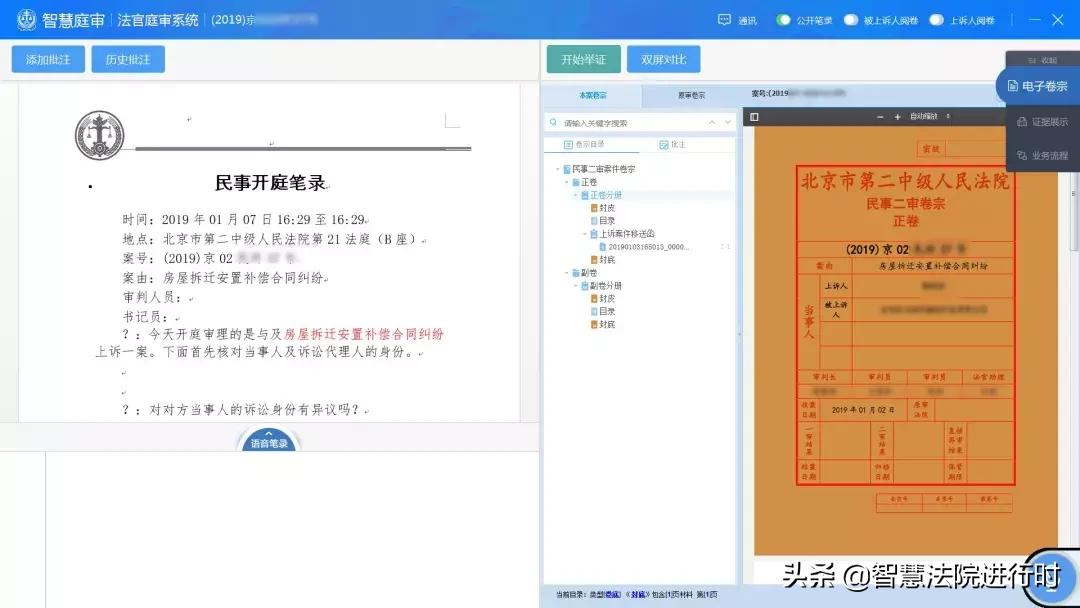This screenshot has height=608, width=1080.
Task: Click the 2019年01月02日 date cell on cover
Action: [x=862, y=410]
